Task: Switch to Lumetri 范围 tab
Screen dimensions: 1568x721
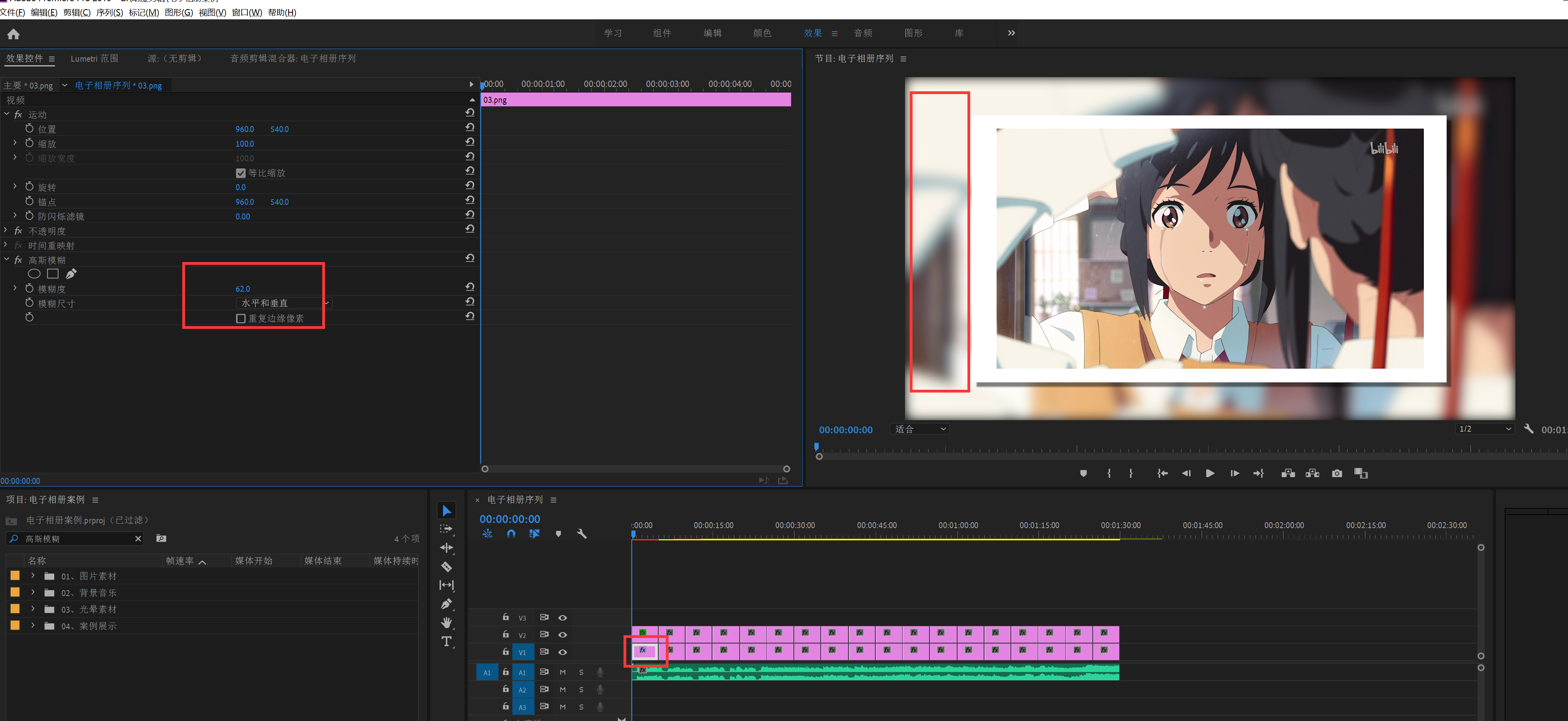Action: pyautogui.click(x=94, y=59)
